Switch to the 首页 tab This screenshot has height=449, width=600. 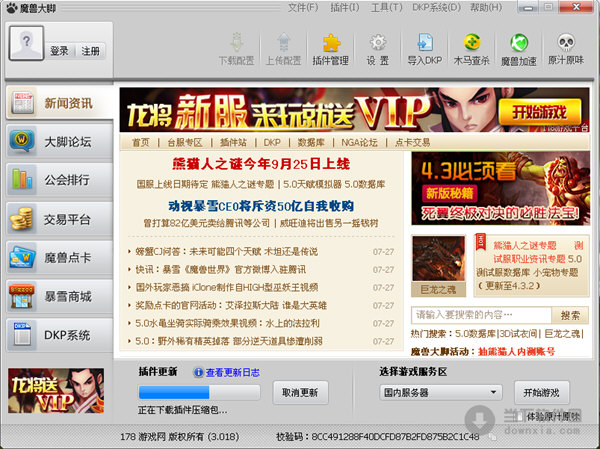[140, 142]
